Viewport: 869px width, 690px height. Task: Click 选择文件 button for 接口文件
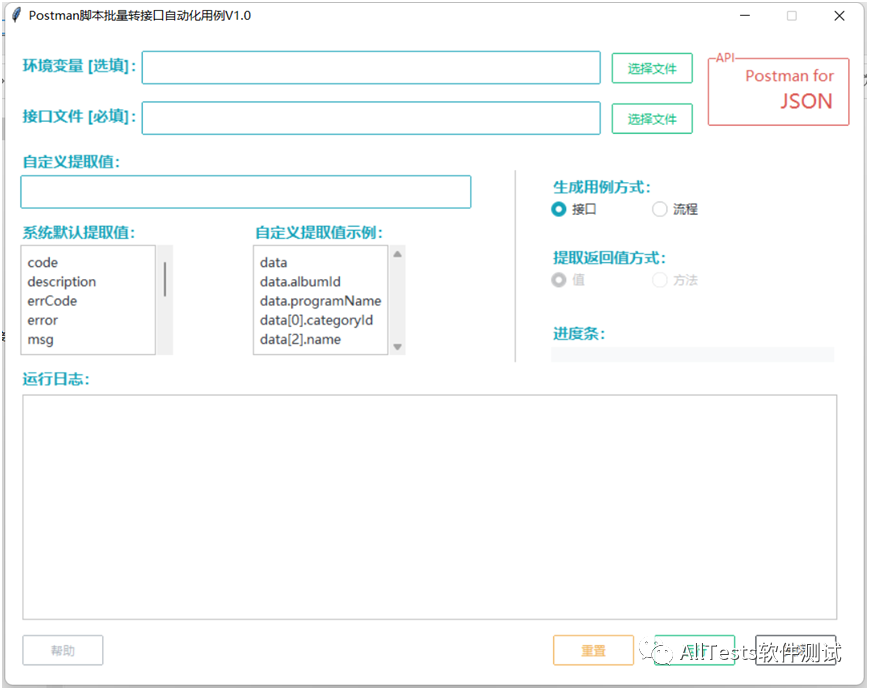(x=652, y=119)
